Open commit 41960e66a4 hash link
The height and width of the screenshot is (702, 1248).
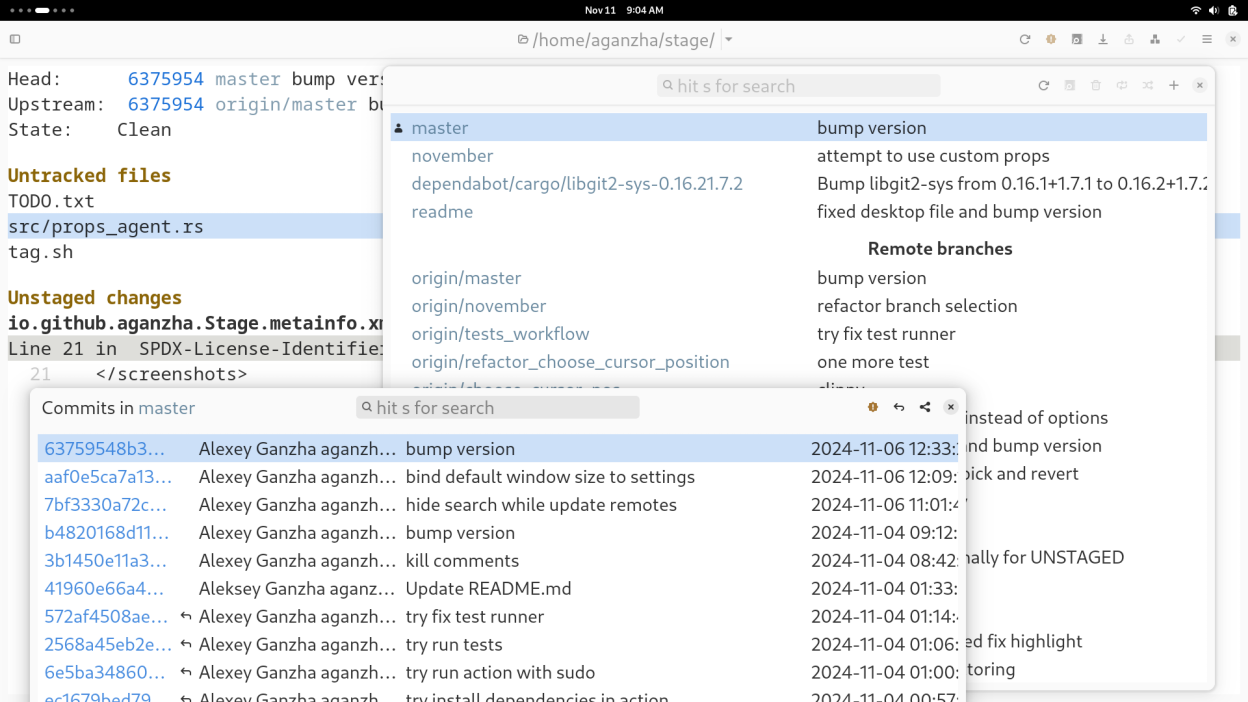click(104, 589)
